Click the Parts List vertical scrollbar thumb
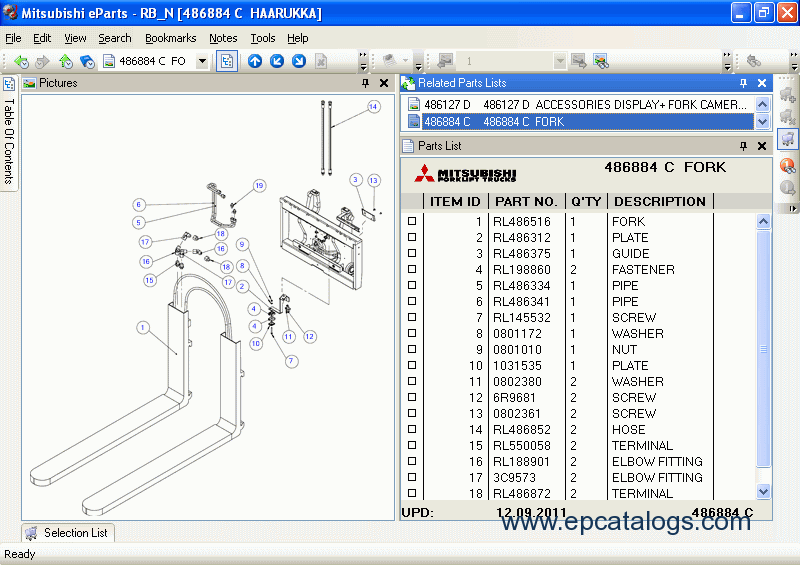Screen dimensions: 800x565 [x=763, y=349]
